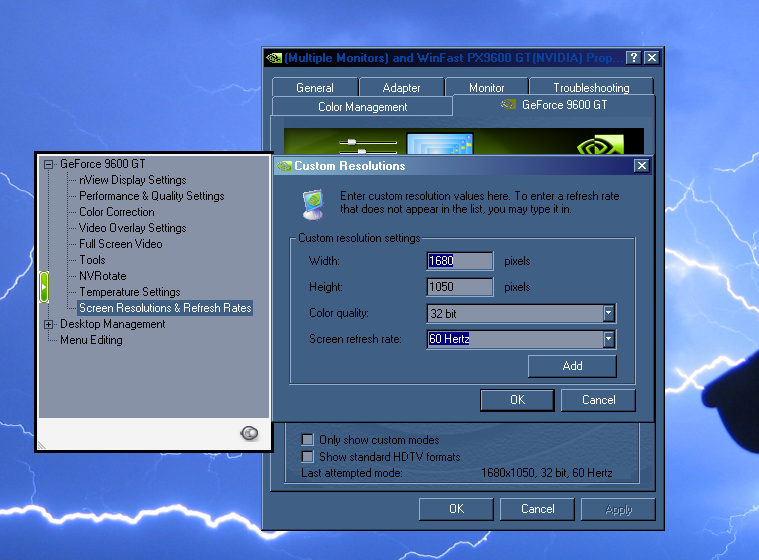The image size is (759, 560).
Task: Toggle Show standard HDTV formats checkbox
Action: (x=308, y=456)
